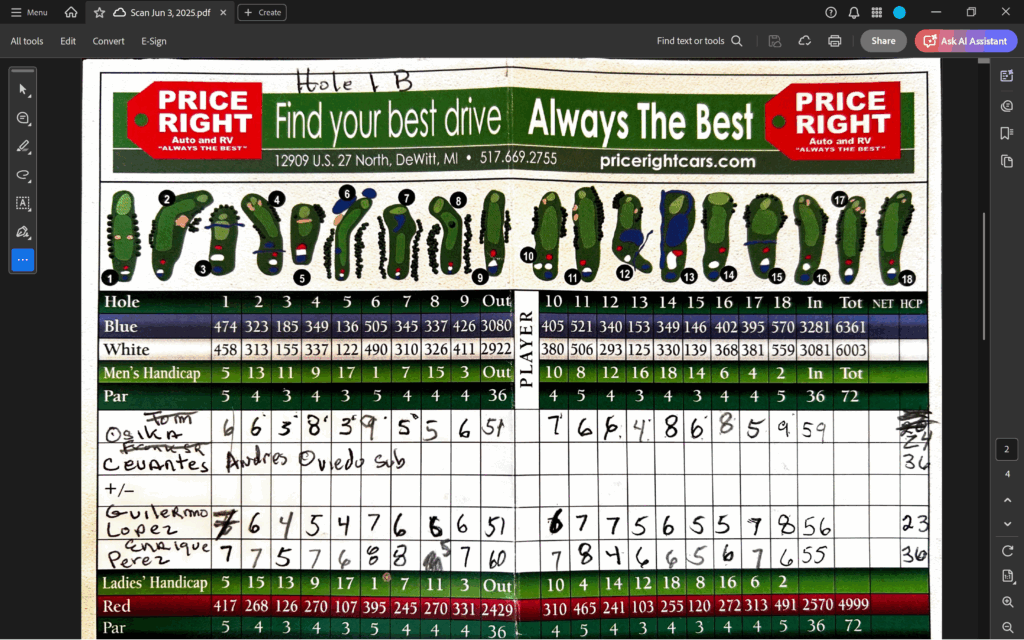Screen dimensions: 1024x640
Task: Select the Add text box tool
Action: tap(23, 203)
